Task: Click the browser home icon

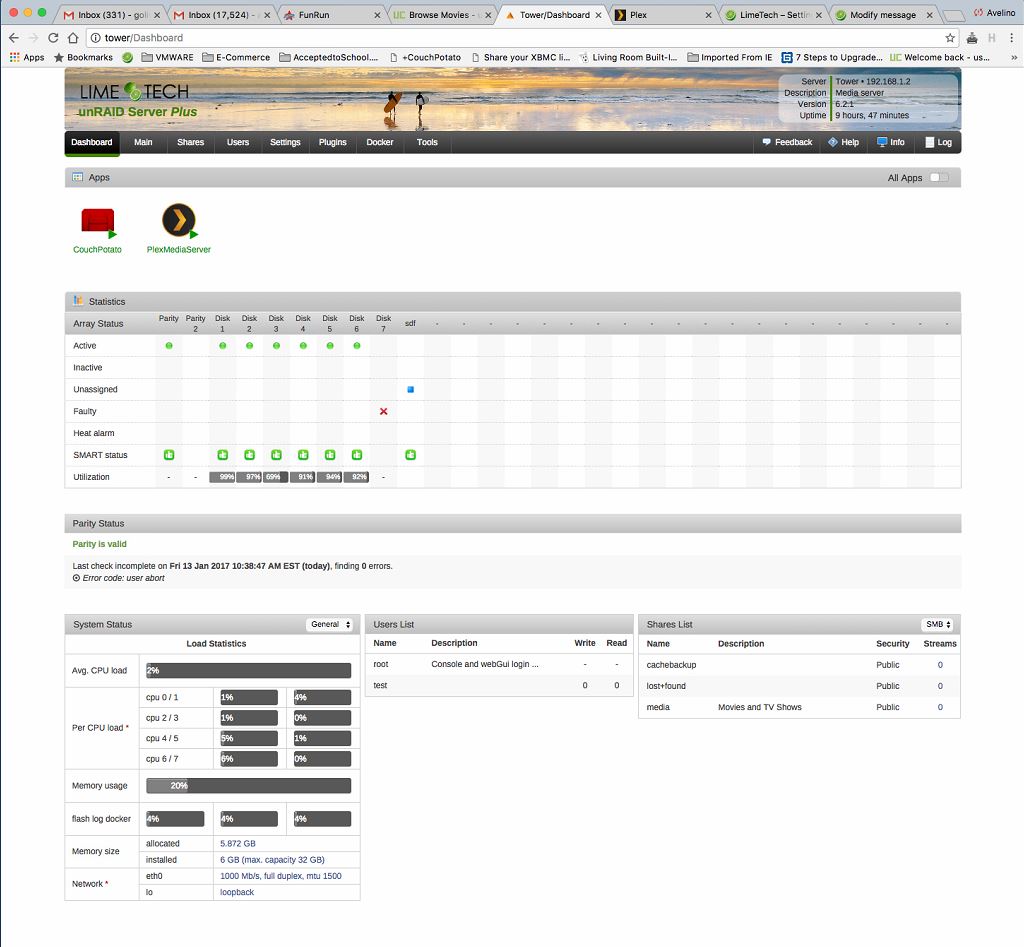Action: [73, 38]
